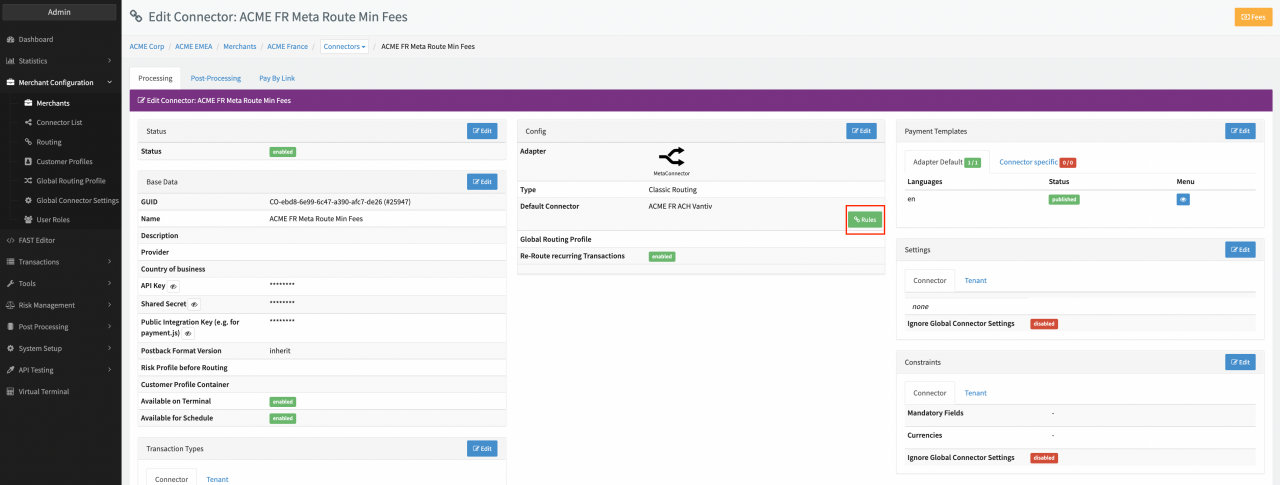
Task: Switch to the Post-Processing tab
Action: (215, 78)
